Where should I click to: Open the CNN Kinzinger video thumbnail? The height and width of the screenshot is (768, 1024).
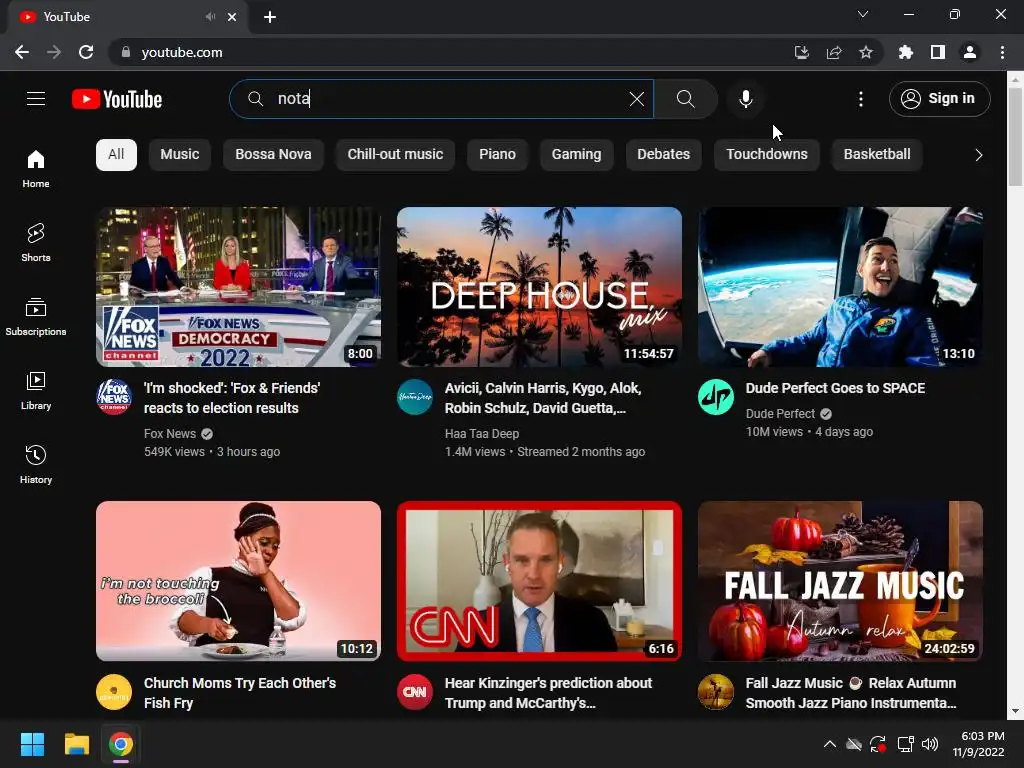[x=539, y=581]
